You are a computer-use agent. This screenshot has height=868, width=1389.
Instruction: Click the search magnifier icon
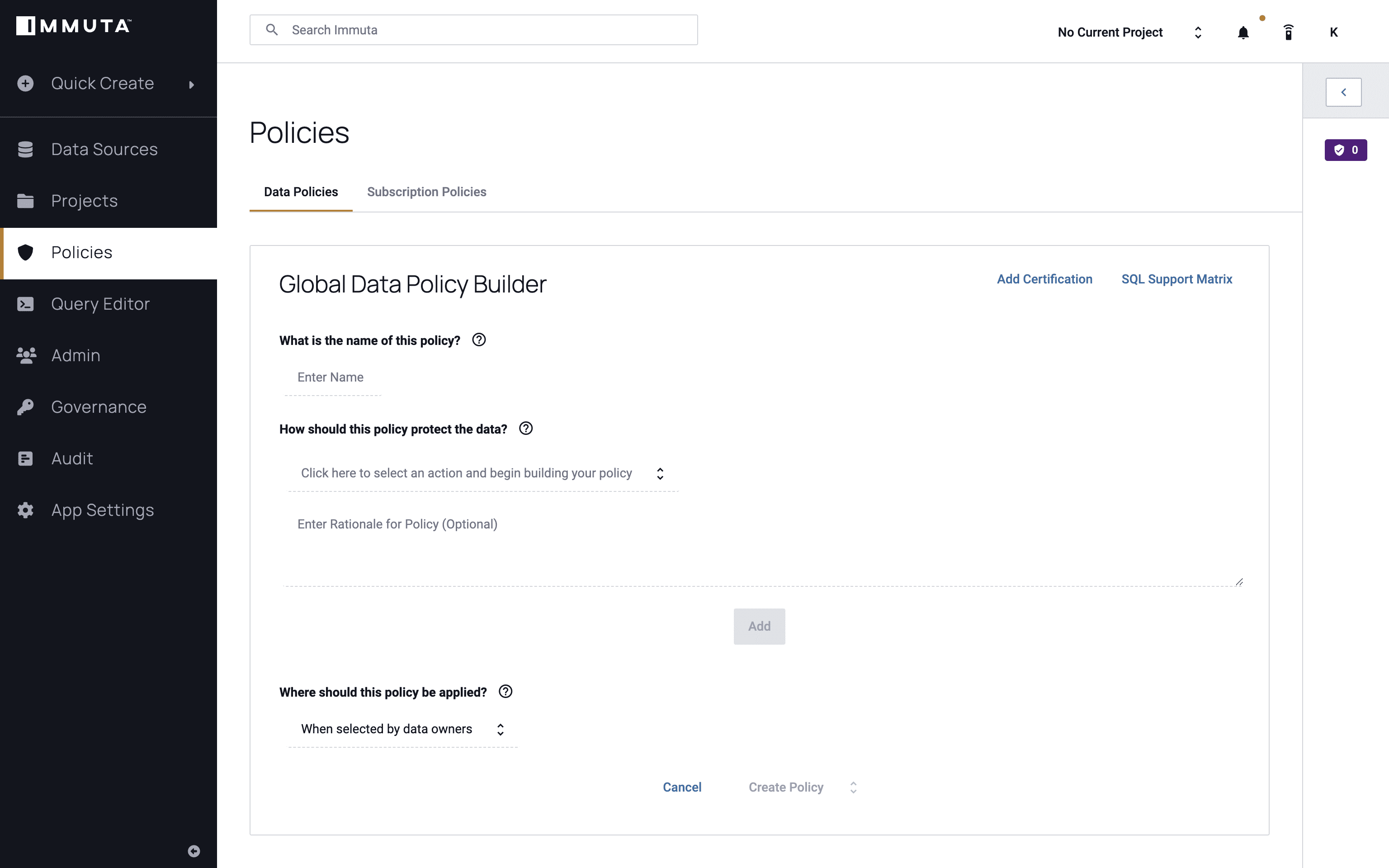click(272, 30)
